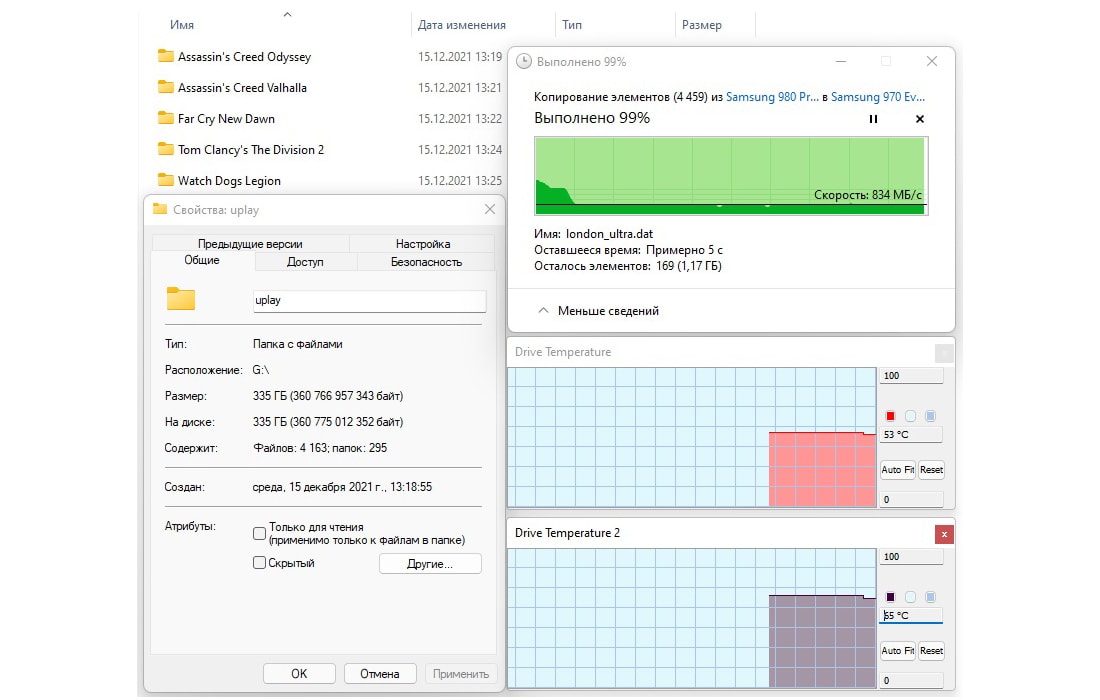Close the Drive Temperature 2 gadget

point(943,534)
